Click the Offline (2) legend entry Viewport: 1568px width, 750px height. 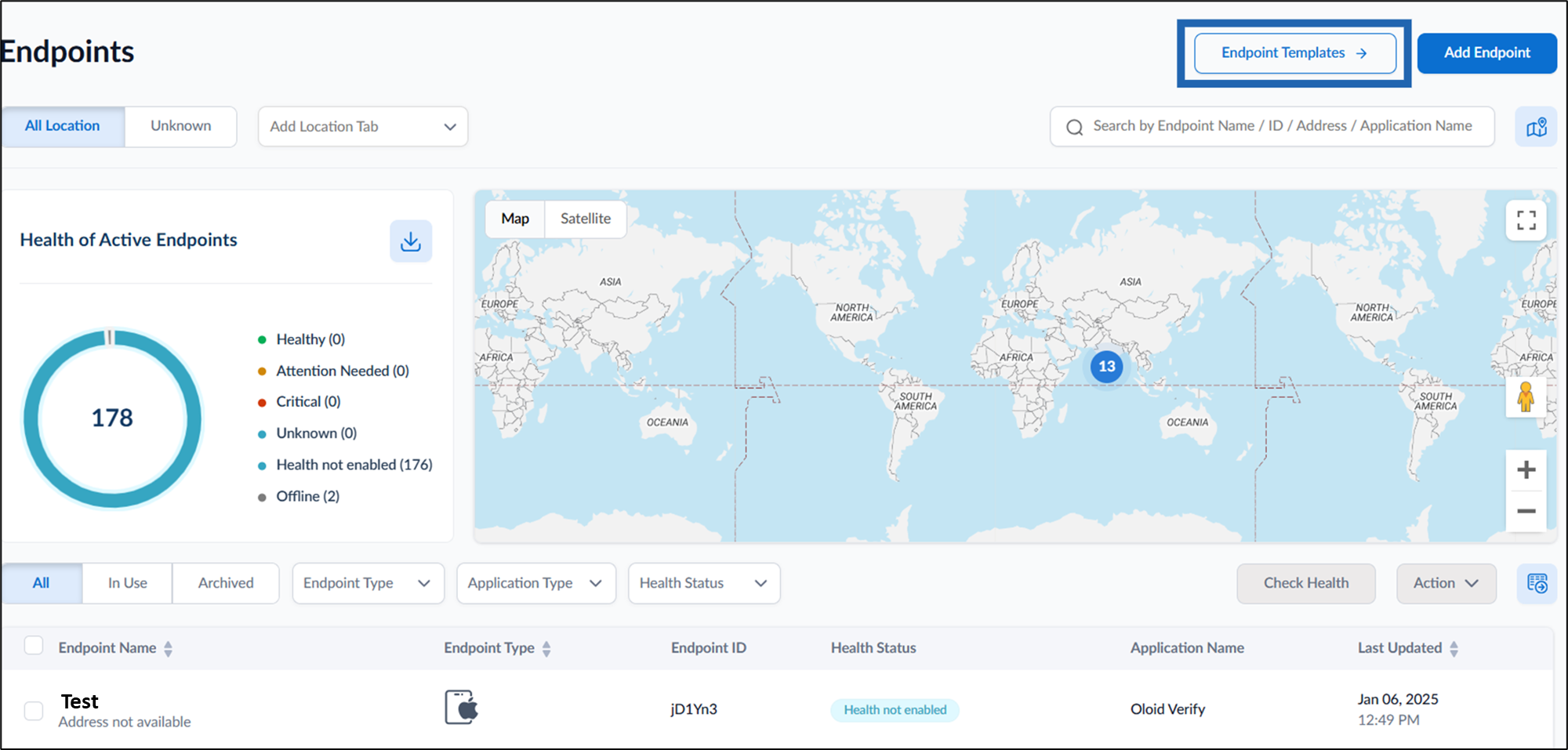click(299, 496)
